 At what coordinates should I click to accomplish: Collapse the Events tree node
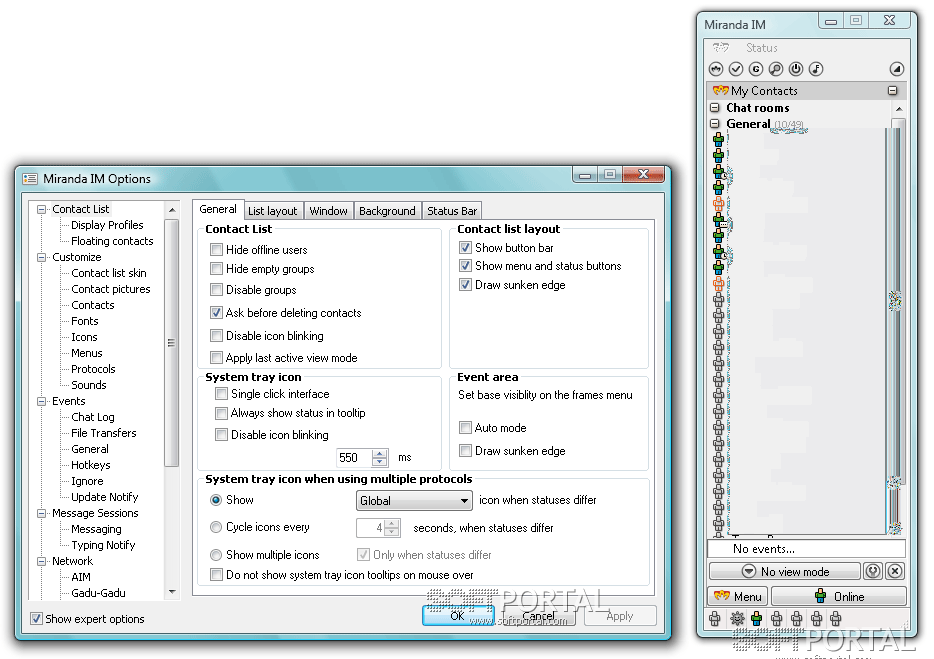[41, 402]
